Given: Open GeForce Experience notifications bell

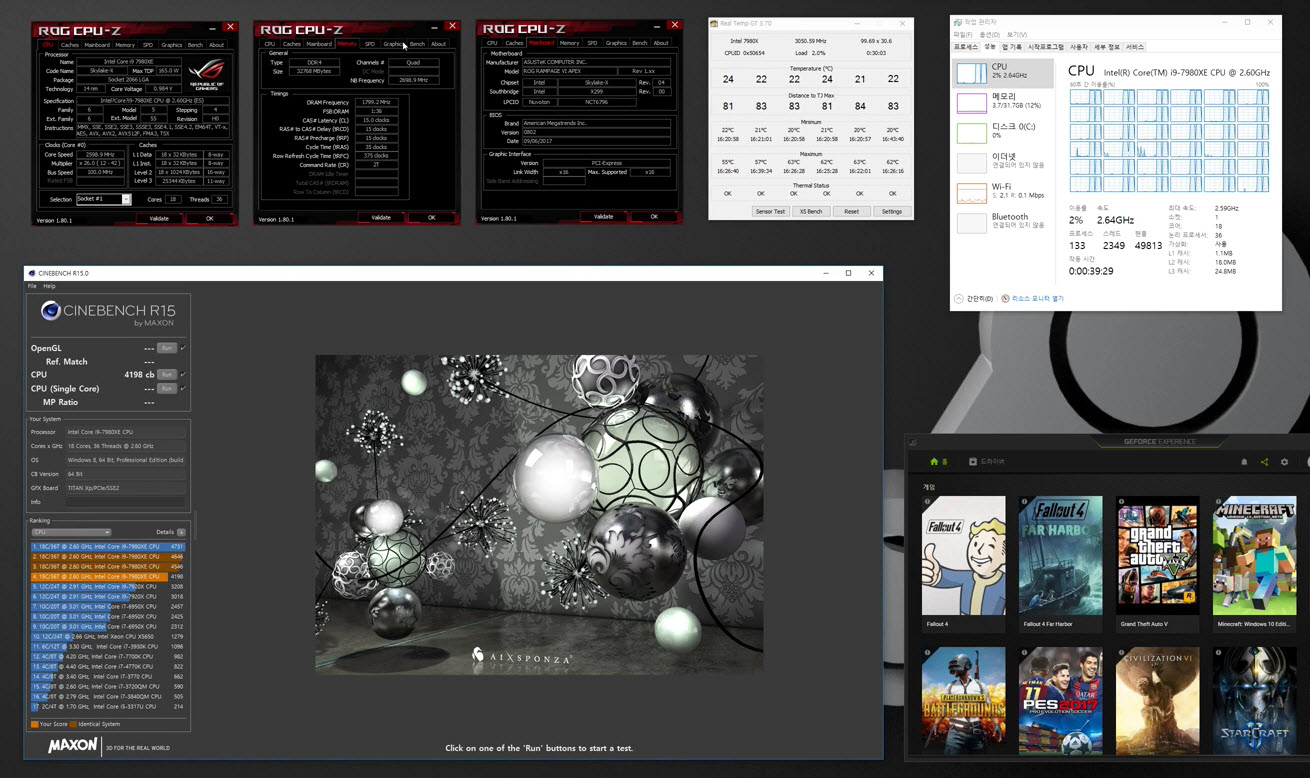Looking at the screenshot, I should tap(1244, 462).
